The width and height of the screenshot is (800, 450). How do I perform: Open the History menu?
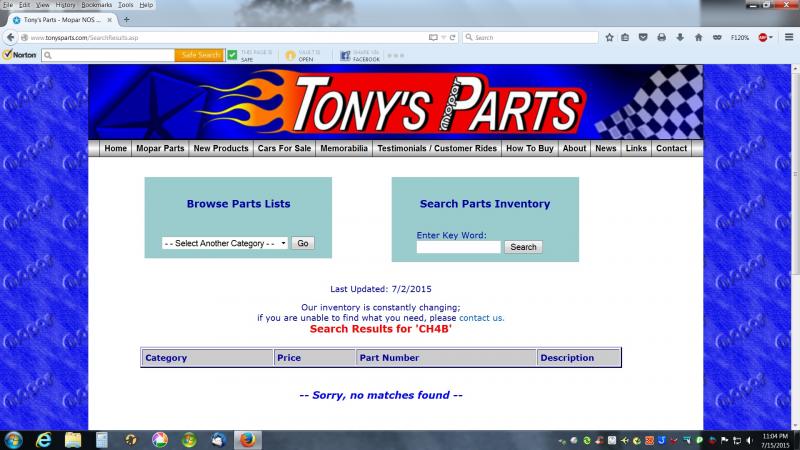click(65, 5)
